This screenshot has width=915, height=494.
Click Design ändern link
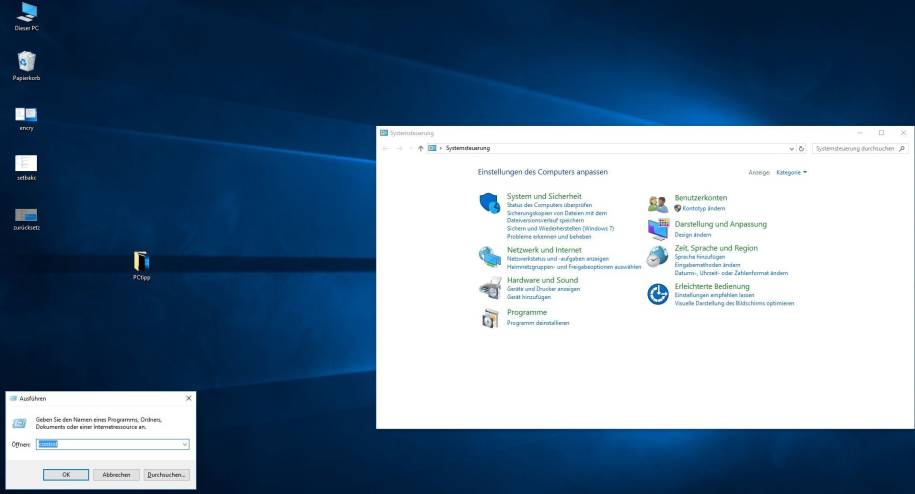pyautogui.click(x=693, y=235)
